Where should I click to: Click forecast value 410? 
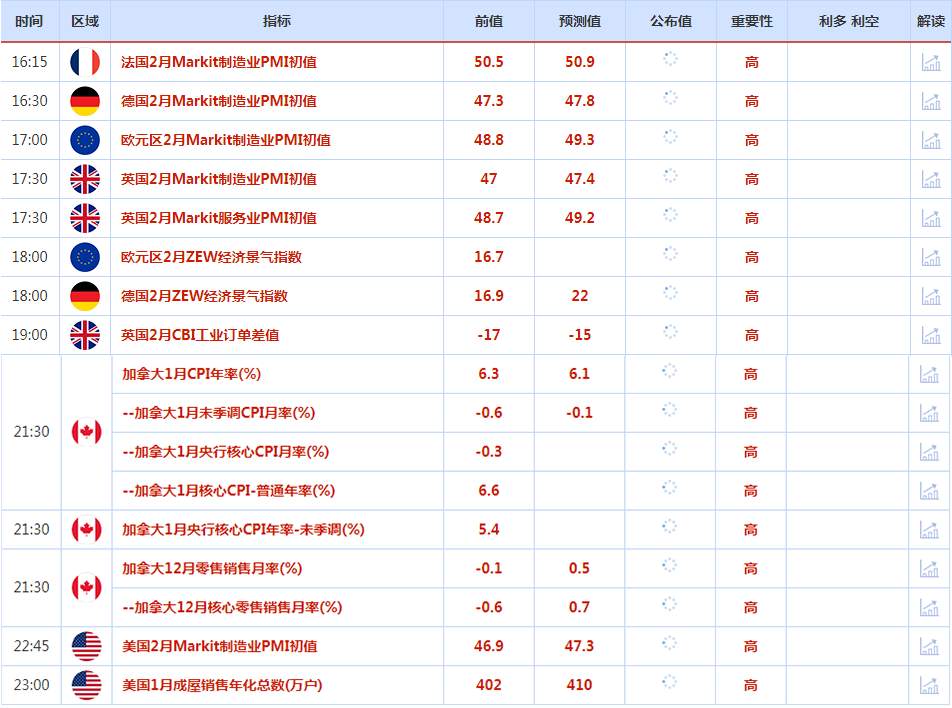[579, 685]
